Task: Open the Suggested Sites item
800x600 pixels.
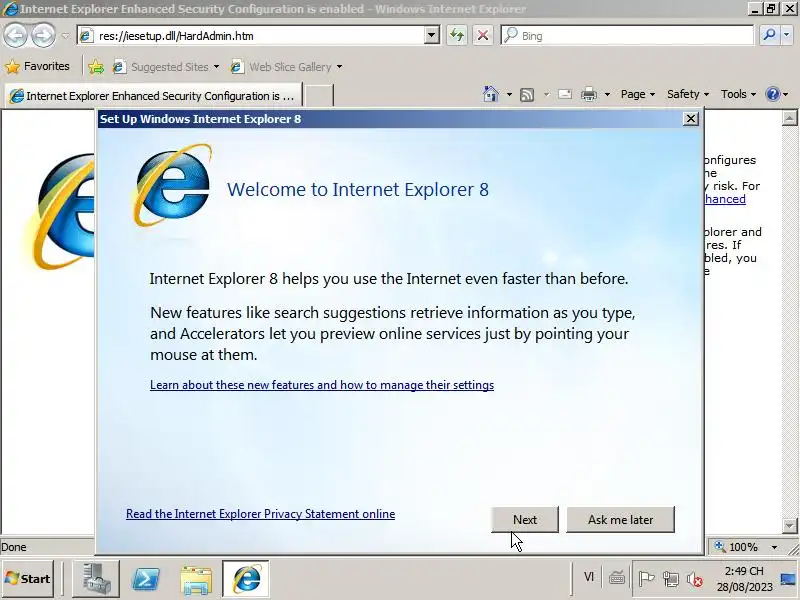Action: (x=166, y=67)
